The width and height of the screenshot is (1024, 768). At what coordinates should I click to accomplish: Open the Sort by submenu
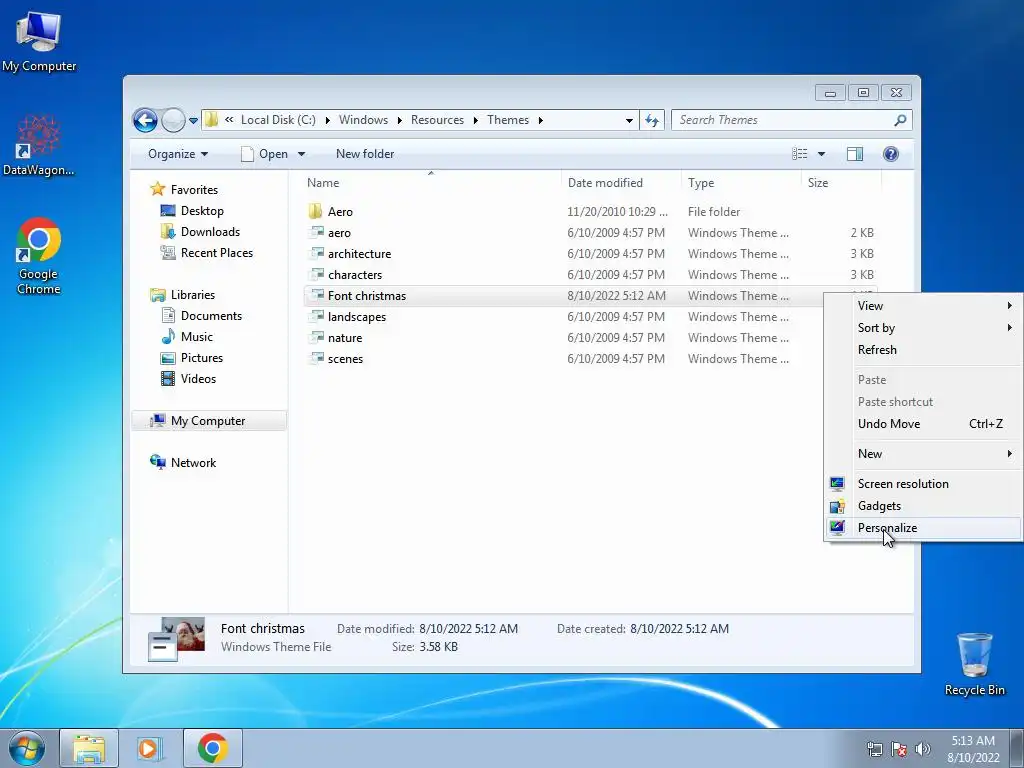tap(923, 328)
